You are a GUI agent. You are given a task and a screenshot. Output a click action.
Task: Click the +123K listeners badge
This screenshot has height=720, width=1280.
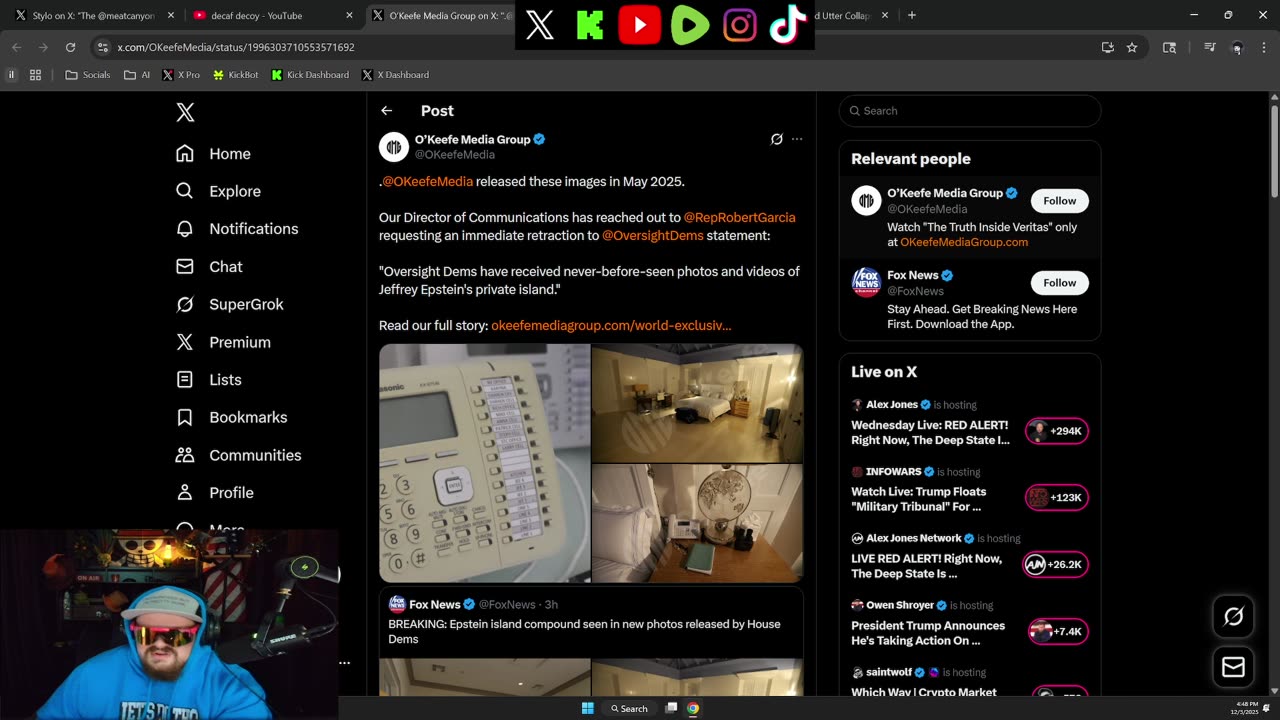(x=1057, y=498)
